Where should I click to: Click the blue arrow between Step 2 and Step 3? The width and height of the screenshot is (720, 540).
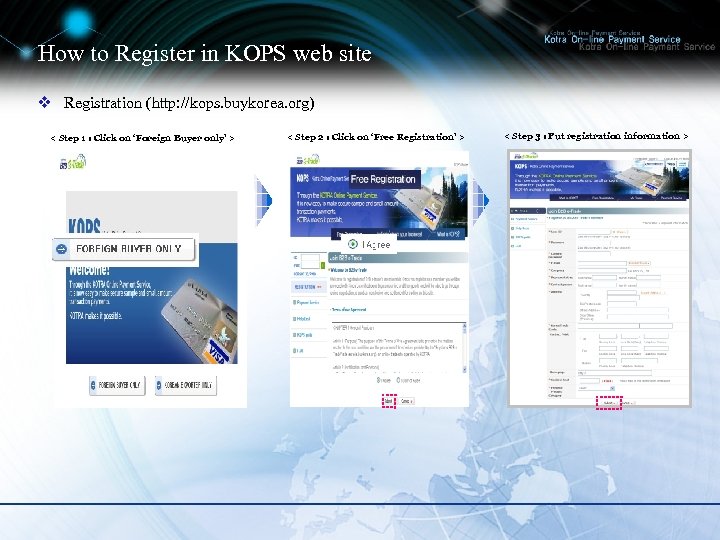pyautogui.click(x=480, y=201)
